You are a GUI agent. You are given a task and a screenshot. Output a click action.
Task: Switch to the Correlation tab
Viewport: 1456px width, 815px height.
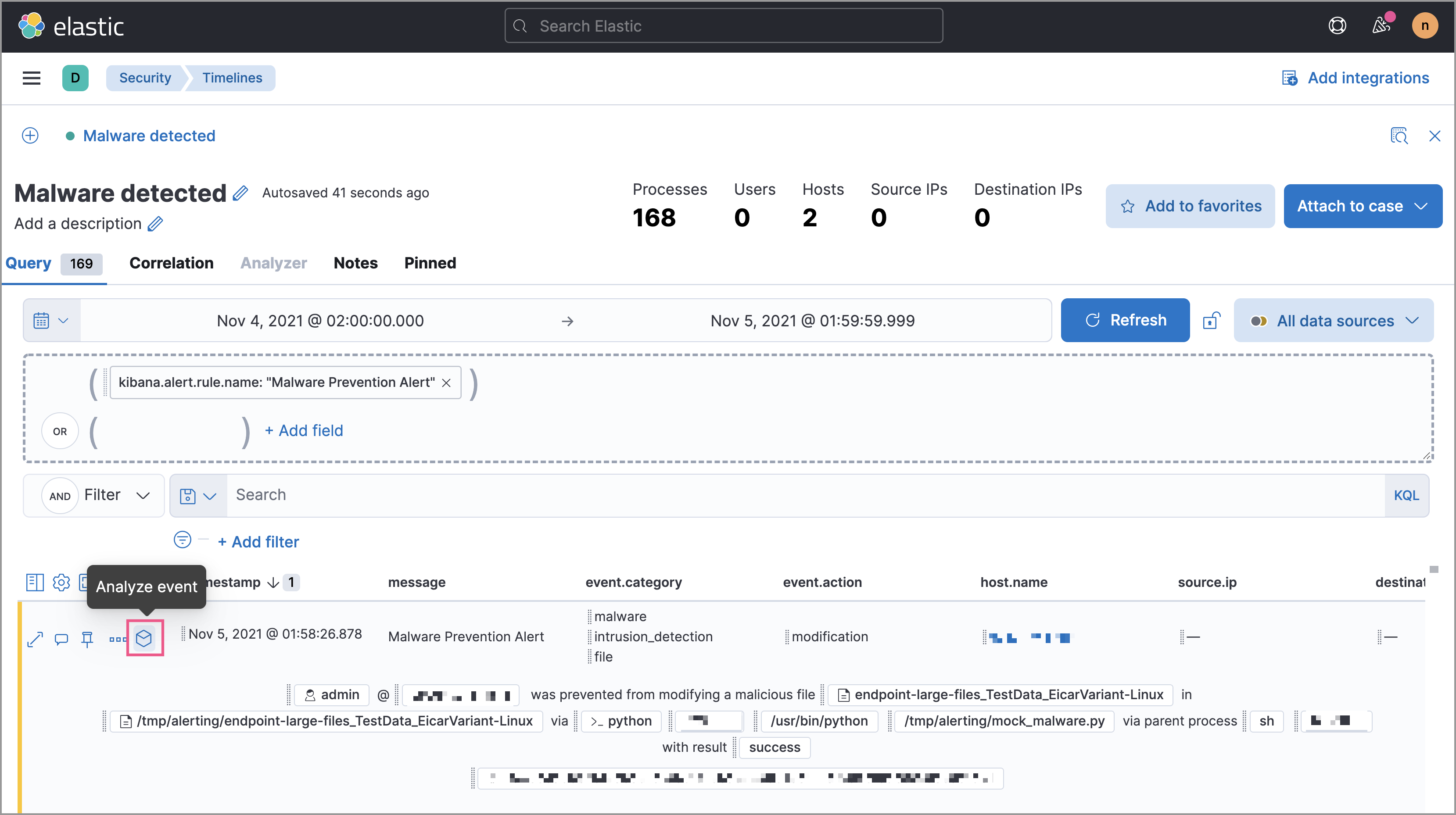coord(171,264)
